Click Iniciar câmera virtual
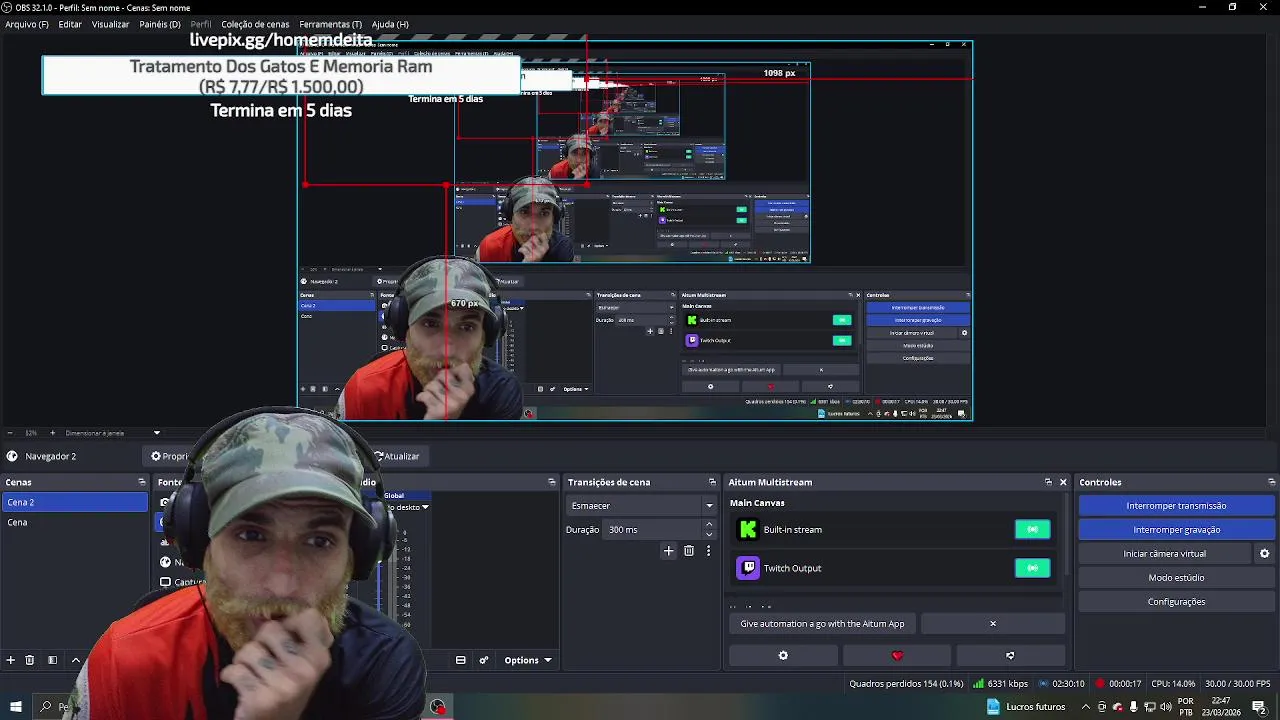1280x720 pixels. tap(1164, 554)
